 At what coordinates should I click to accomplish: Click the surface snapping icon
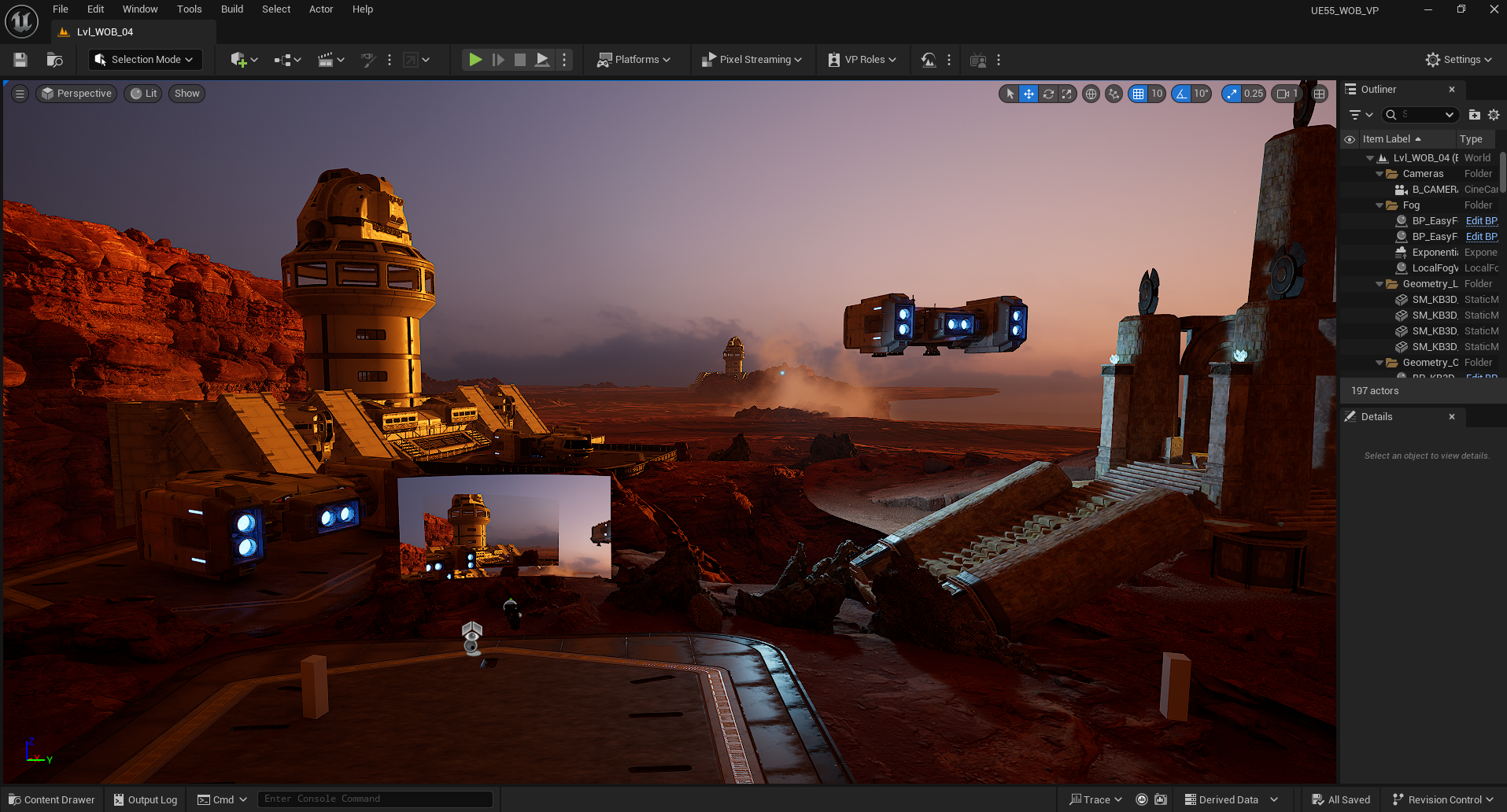[1114, 94]
